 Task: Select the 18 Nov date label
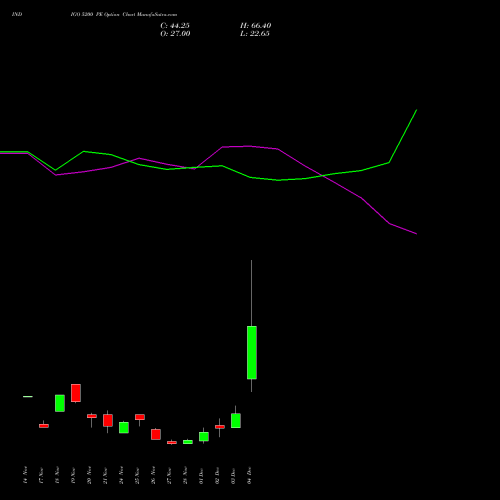pos(57,475)
